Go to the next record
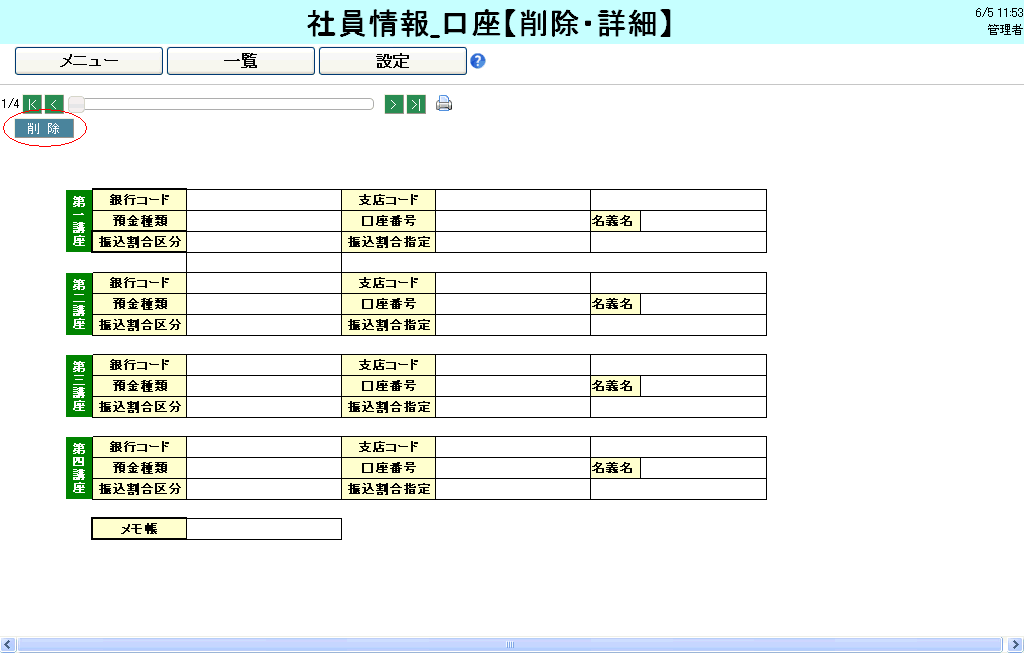Screen dimensions: 1024x653 [x=394, y=104]
